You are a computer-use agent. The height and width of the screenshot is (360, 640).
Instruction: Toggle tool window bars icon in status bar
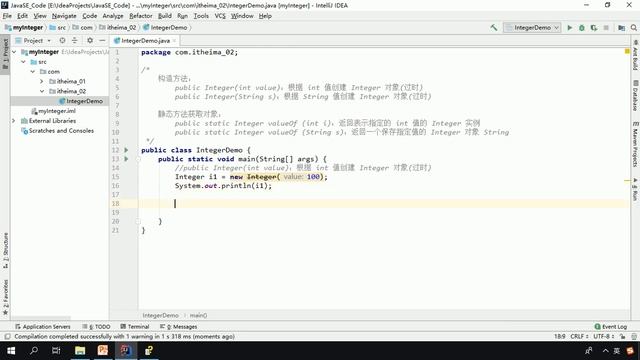click(7, 337)
